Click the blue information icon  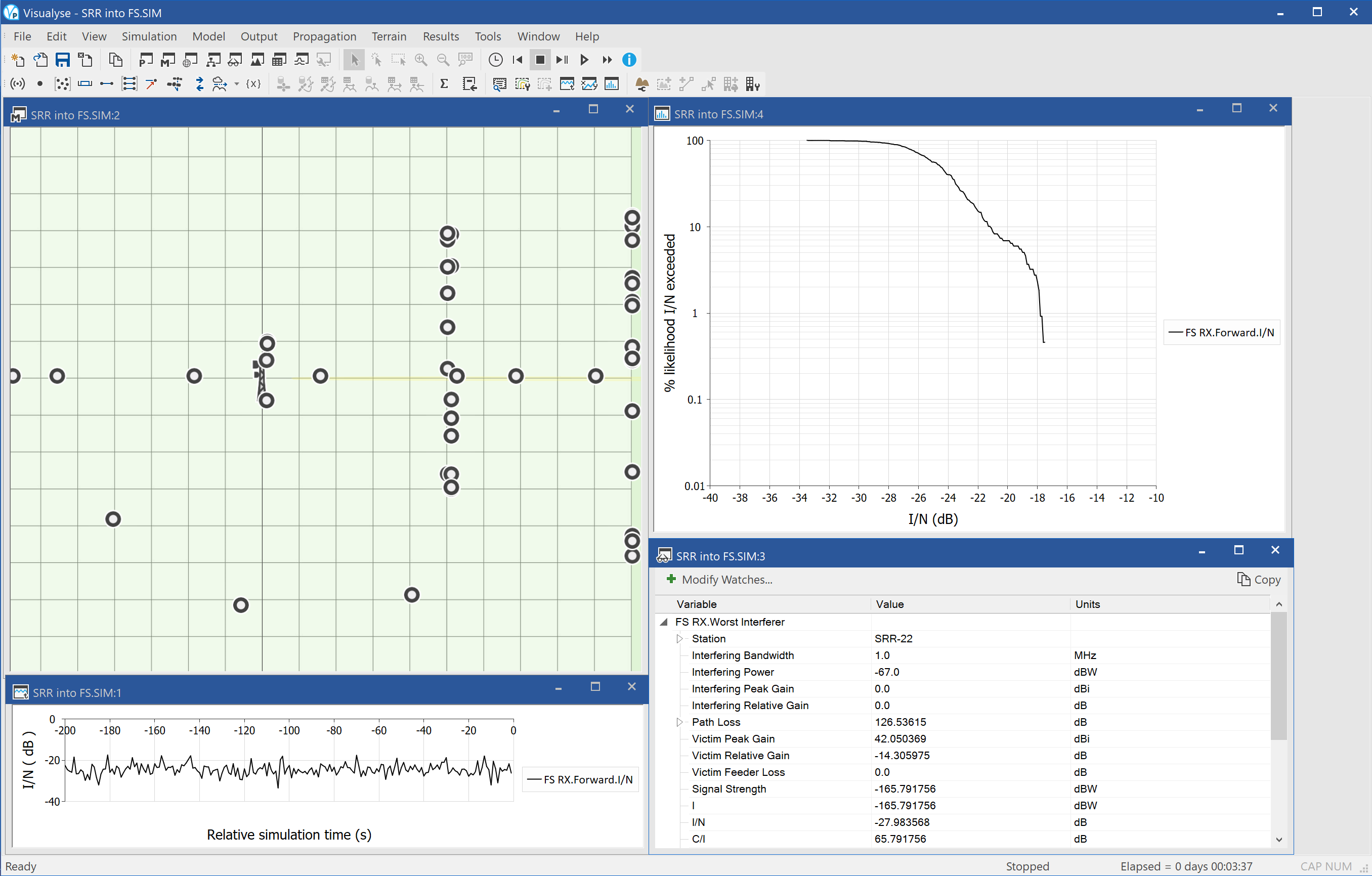[629, 60]
